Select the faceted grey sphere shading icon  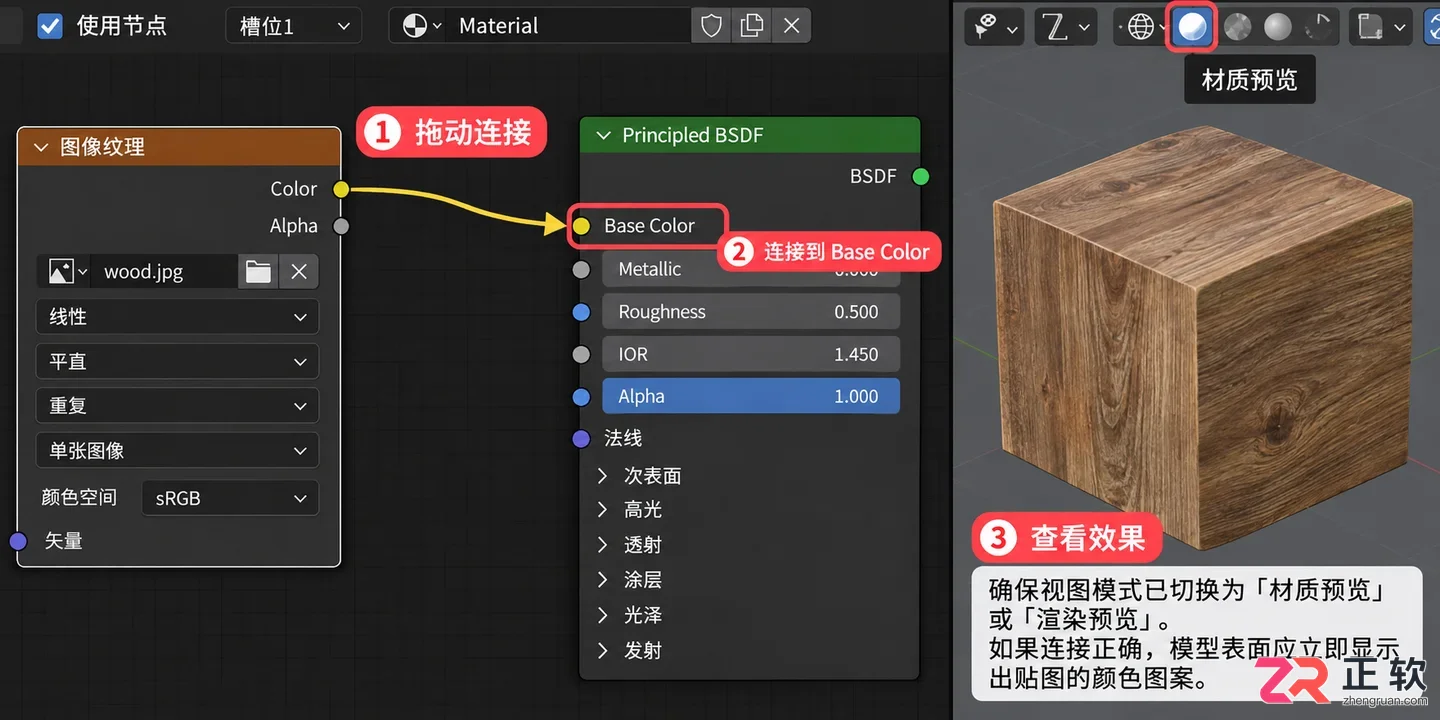click(x=1237, y=27)
